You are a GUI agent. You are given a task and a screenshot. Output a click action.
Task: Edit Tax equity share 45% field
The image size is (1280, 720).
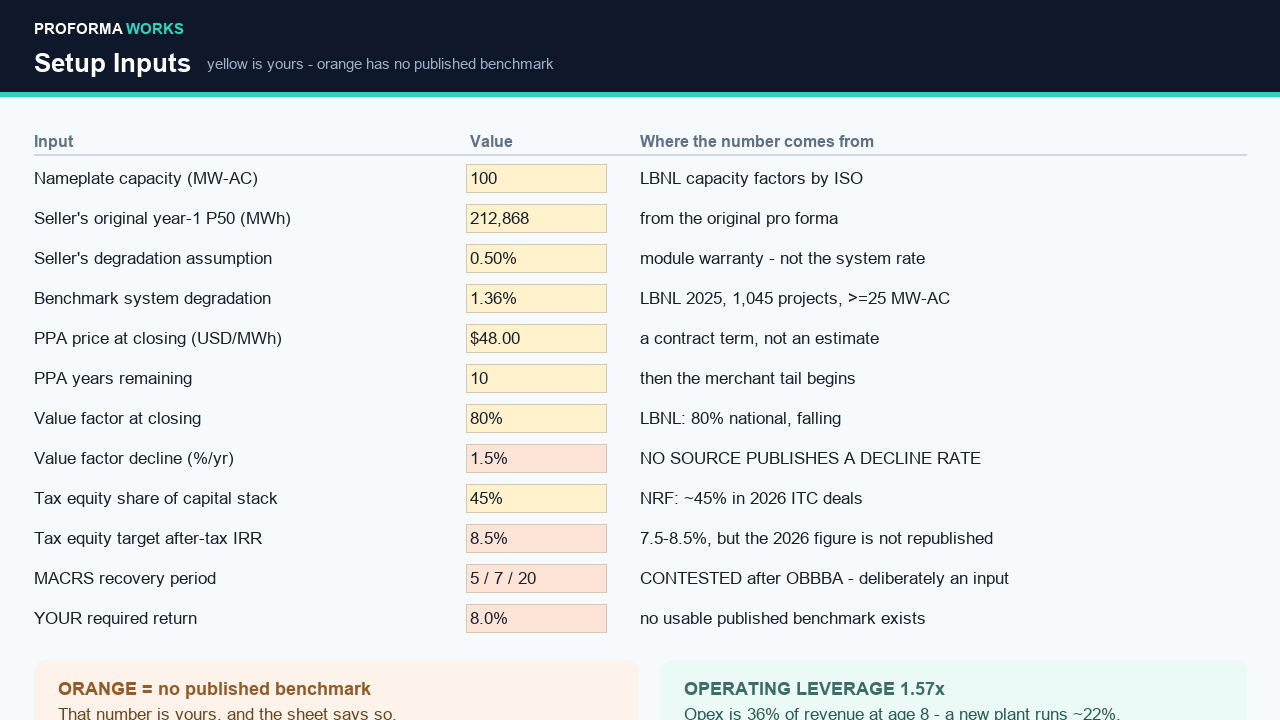tap(536, 498)
